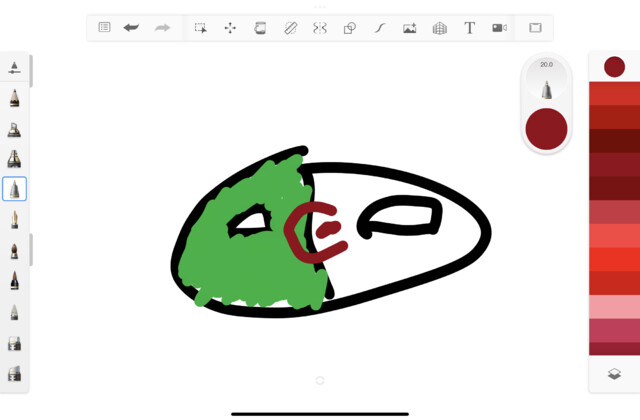Screen dimensions: 640x420
Task: Select the dark pointed brush pen
Action: 14,281
